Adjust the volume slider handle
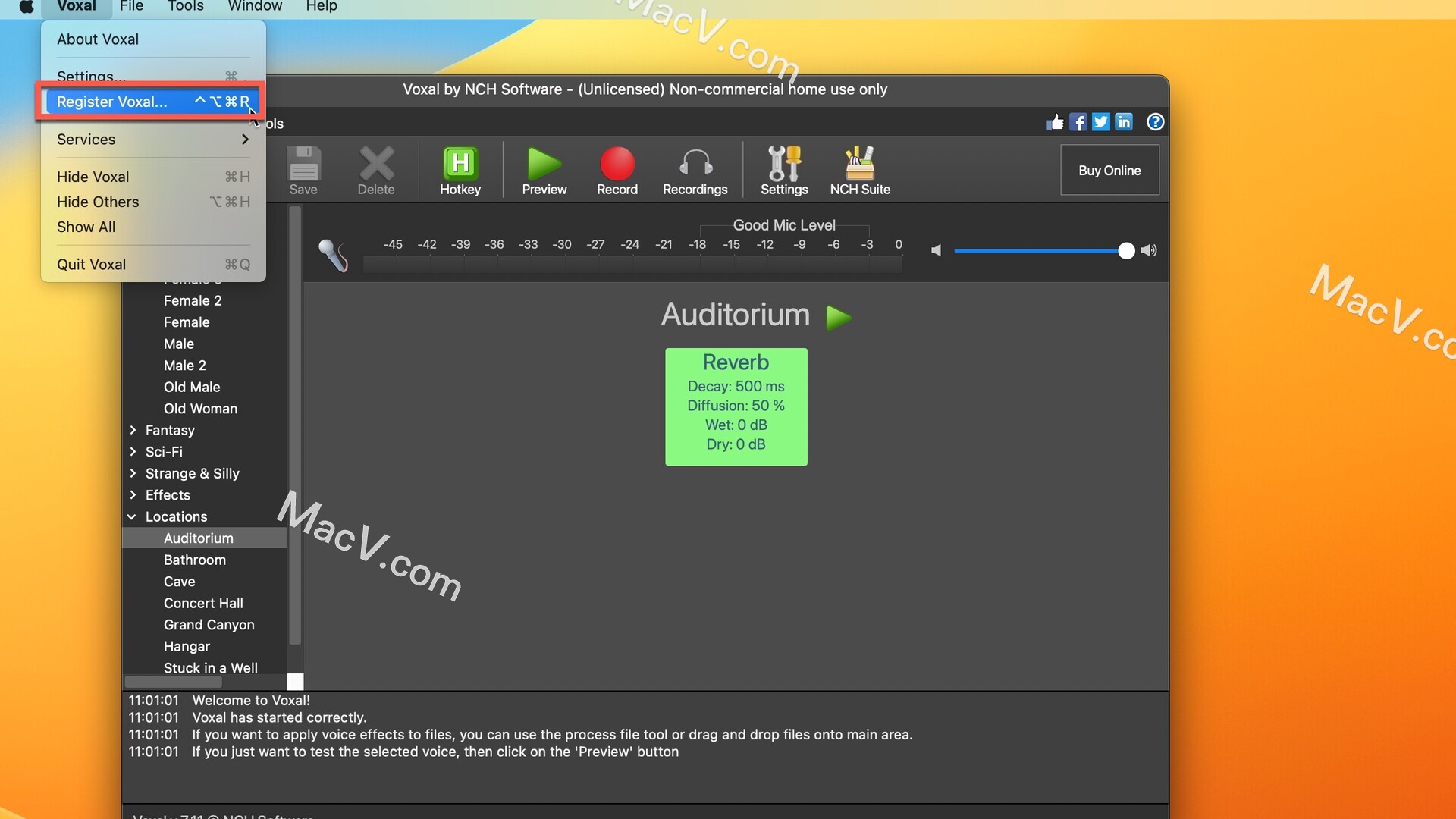The height and width of the screenshot is (819, 1456). click(1126, 251)
